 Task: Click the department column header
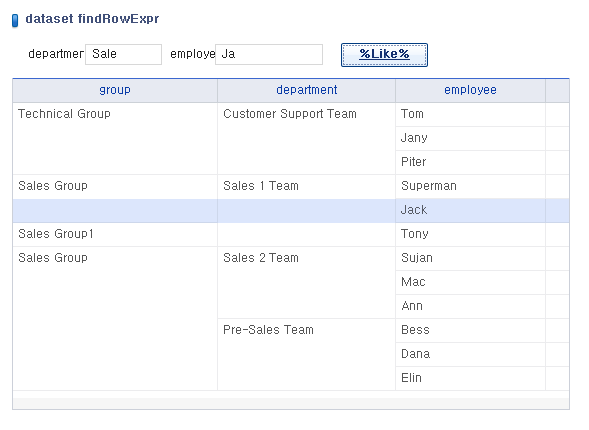click(x=307, y=90)
